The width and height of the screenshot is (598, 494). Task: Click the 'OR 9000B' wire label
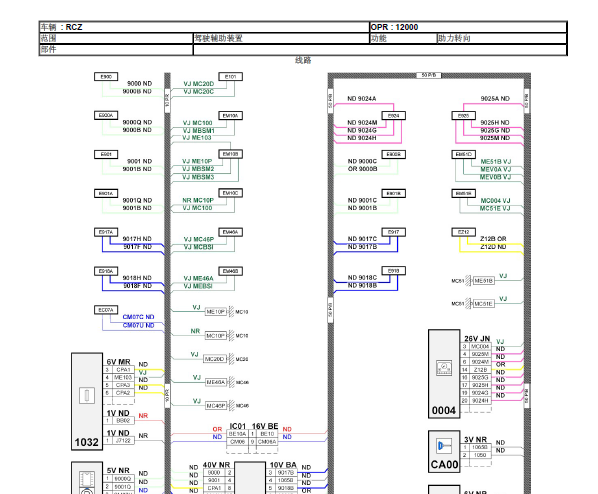coord(362,169)
